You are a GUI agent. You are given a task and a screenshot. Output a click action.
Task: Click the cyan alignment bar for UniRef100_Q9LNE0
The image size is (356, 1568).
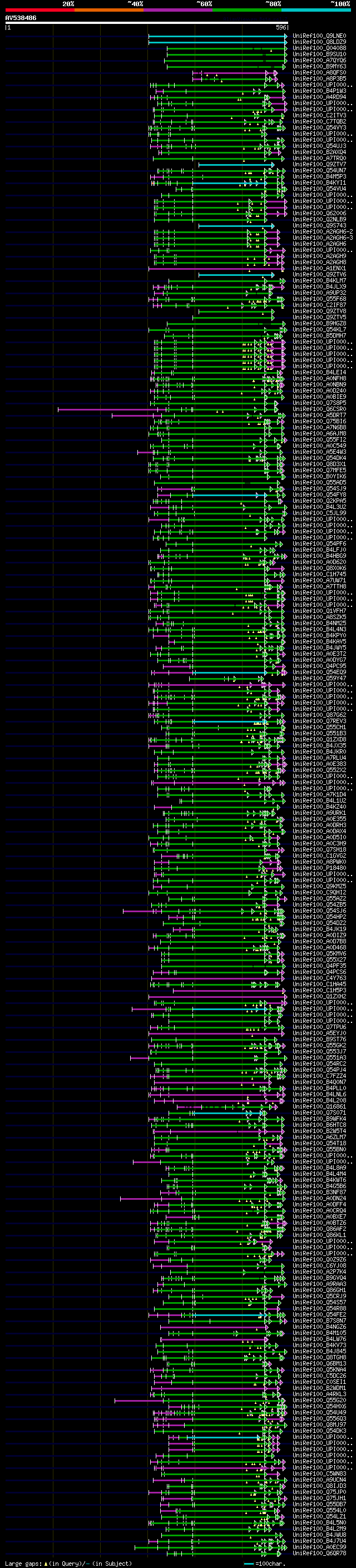217,37
